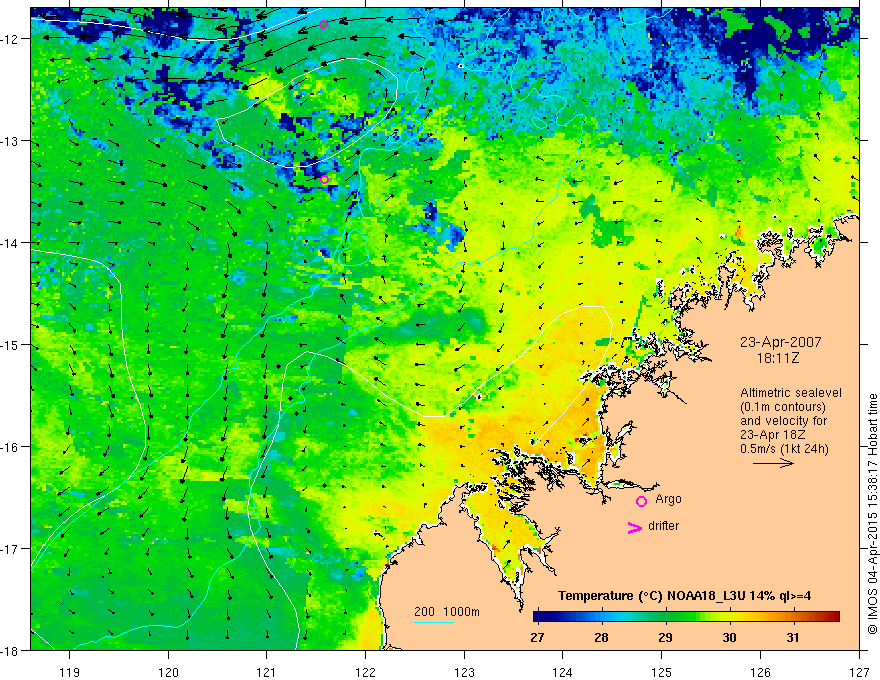Click the '29' color bar label
This screenshot has width=880, height=680.
coord(665,637)
